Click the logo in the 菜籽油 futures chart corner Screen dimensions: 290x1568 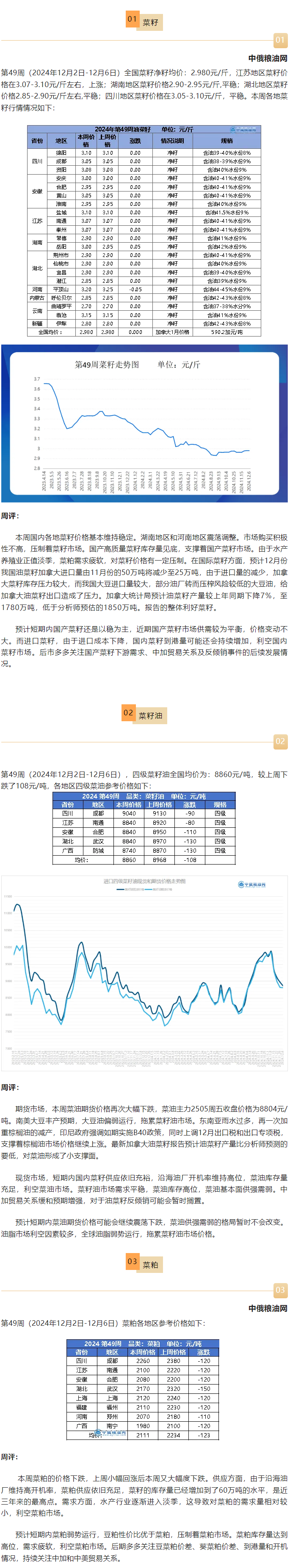point(251,884)
